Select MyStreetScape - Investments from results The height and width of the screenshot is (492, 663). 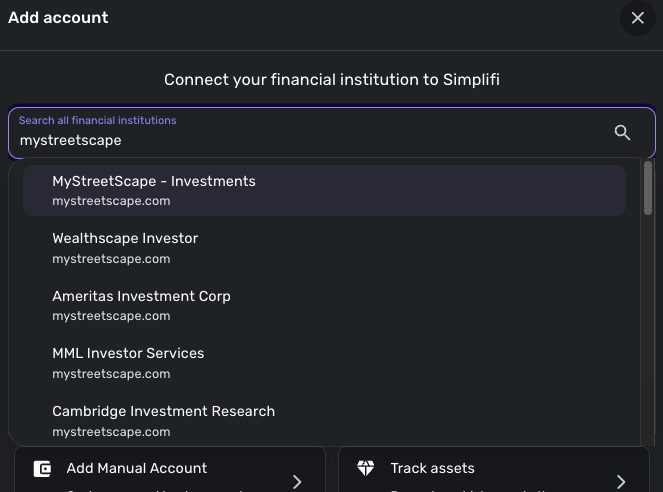tap(154, 181)
